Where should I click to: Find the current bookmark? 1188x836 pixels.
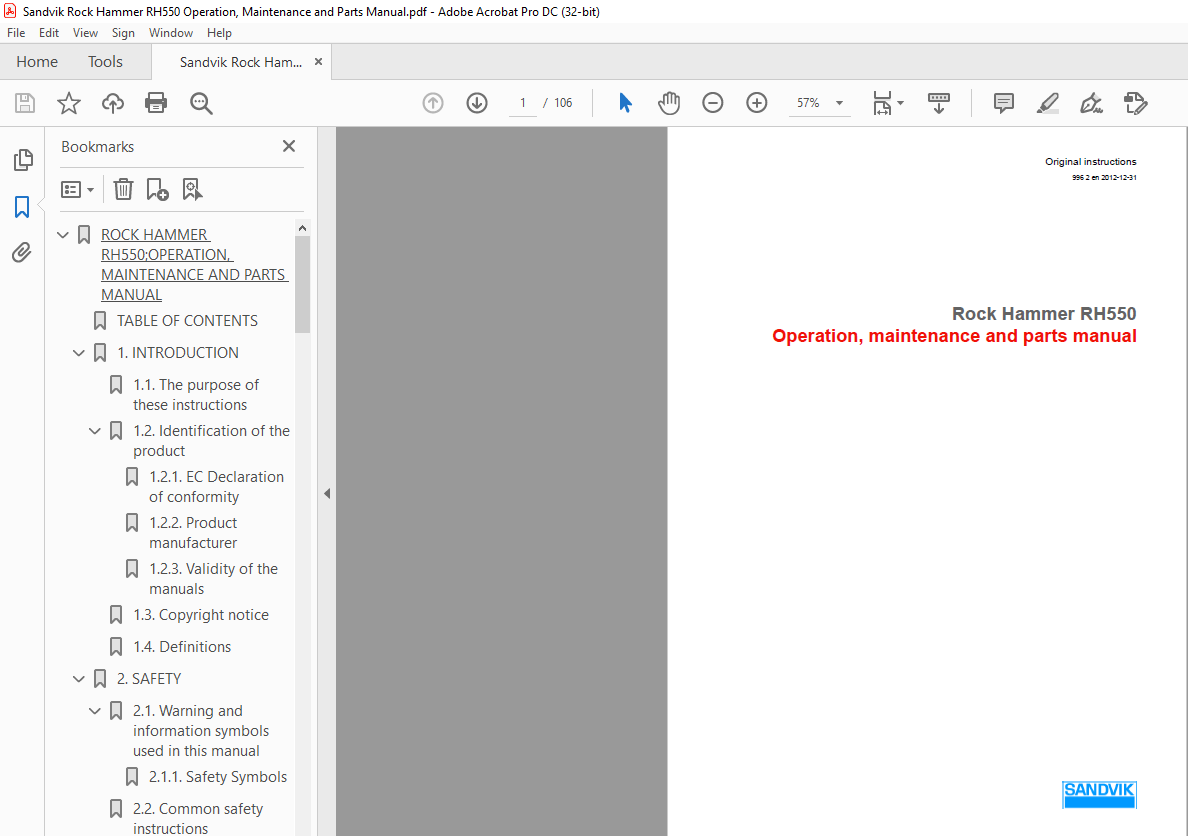(192, 189)
